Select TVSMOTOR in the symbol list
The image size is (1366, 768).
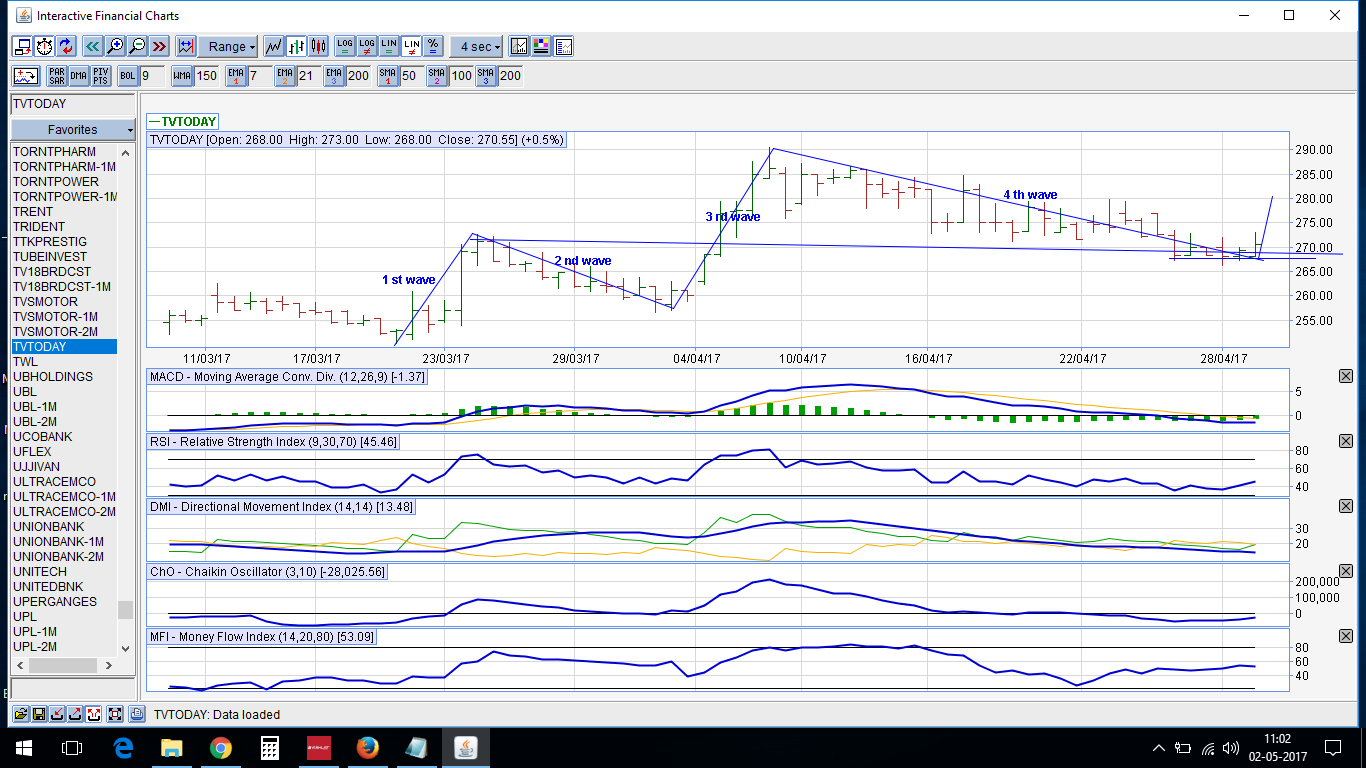coord(64,302)
